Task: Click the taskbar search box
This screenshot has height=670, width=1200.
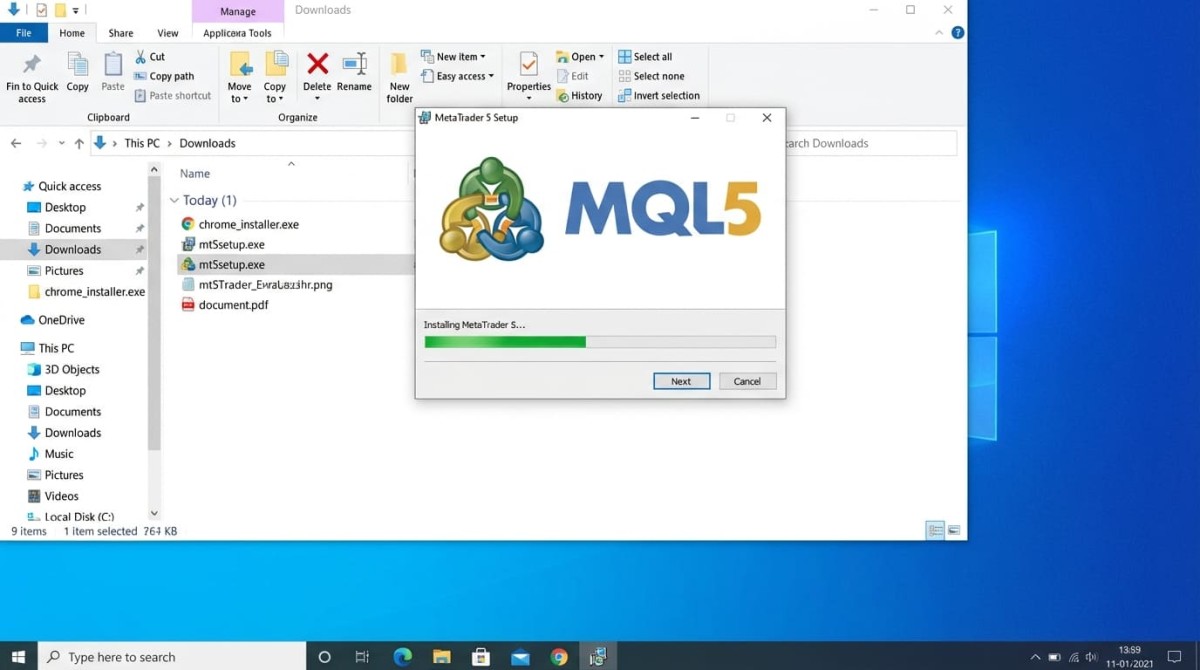Action: click(x=174, y=657)
